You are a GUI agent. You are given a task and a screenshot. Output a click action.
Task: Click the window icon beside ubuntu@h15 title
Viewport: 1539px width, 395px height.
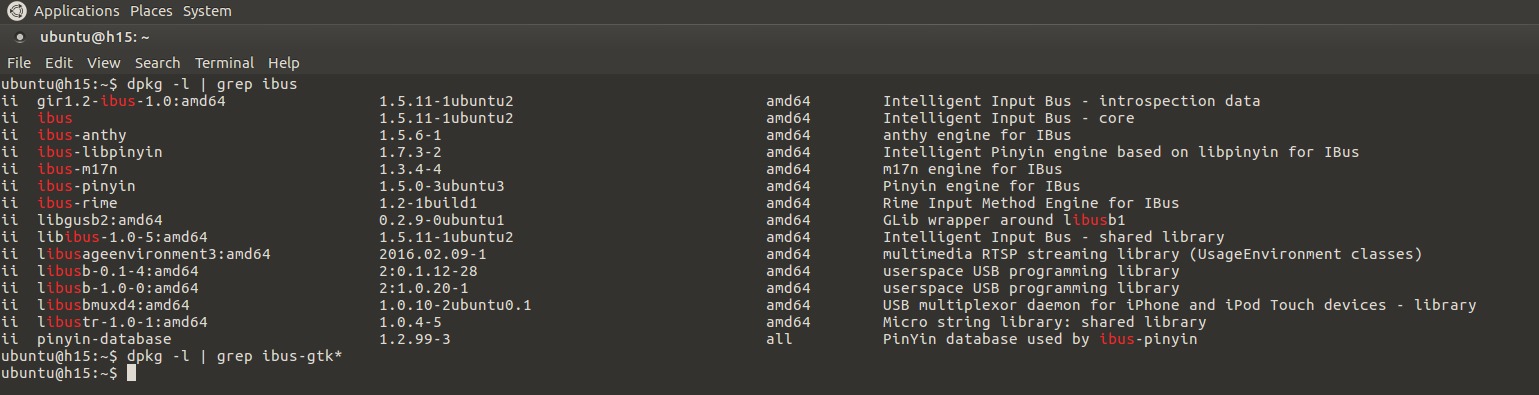pos(20,38)
